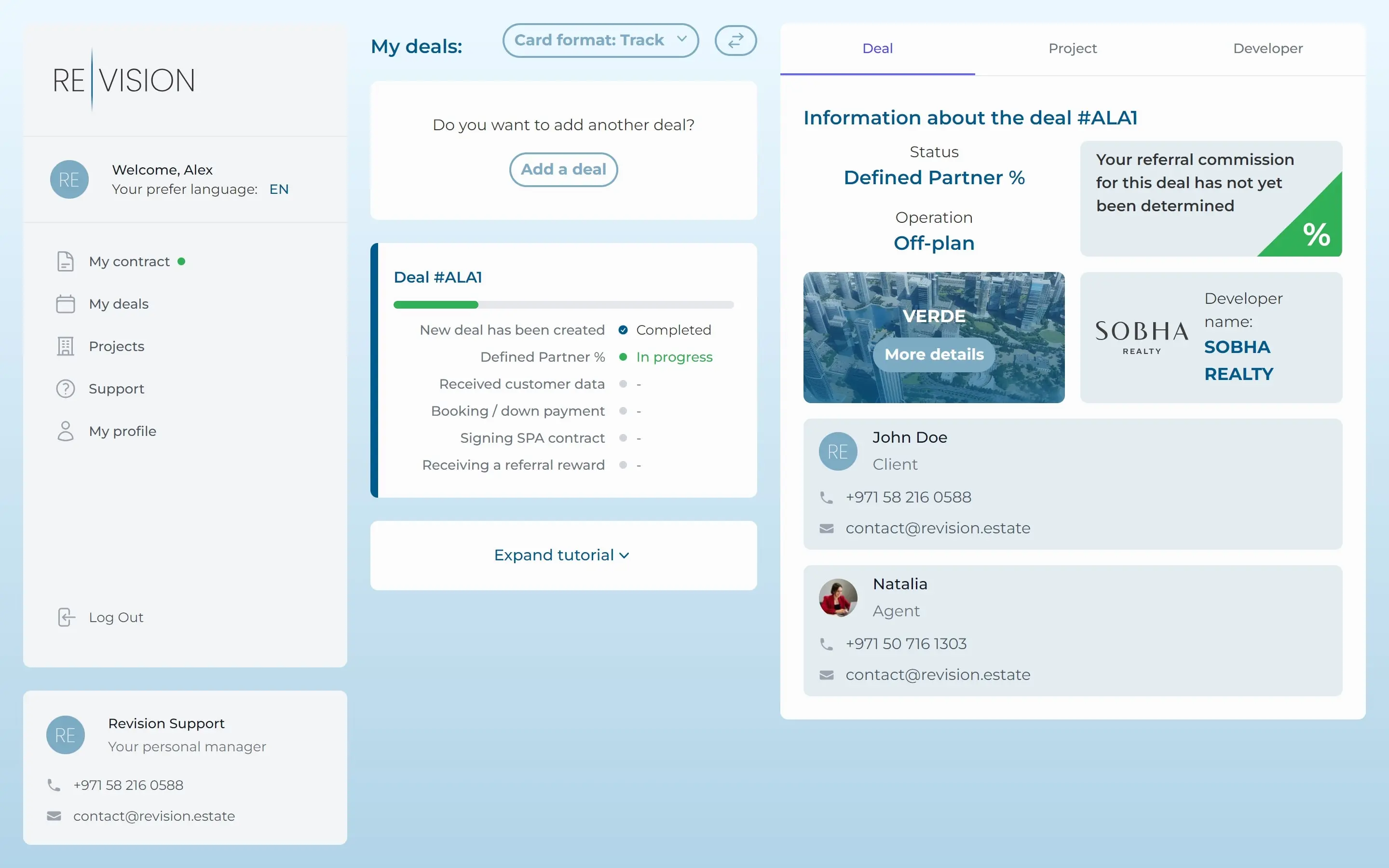This screenshot has height=868, width=1389.
Task: Click the swap arrows button beside card format
Action: pyautogui.click(x=735, y=40)
